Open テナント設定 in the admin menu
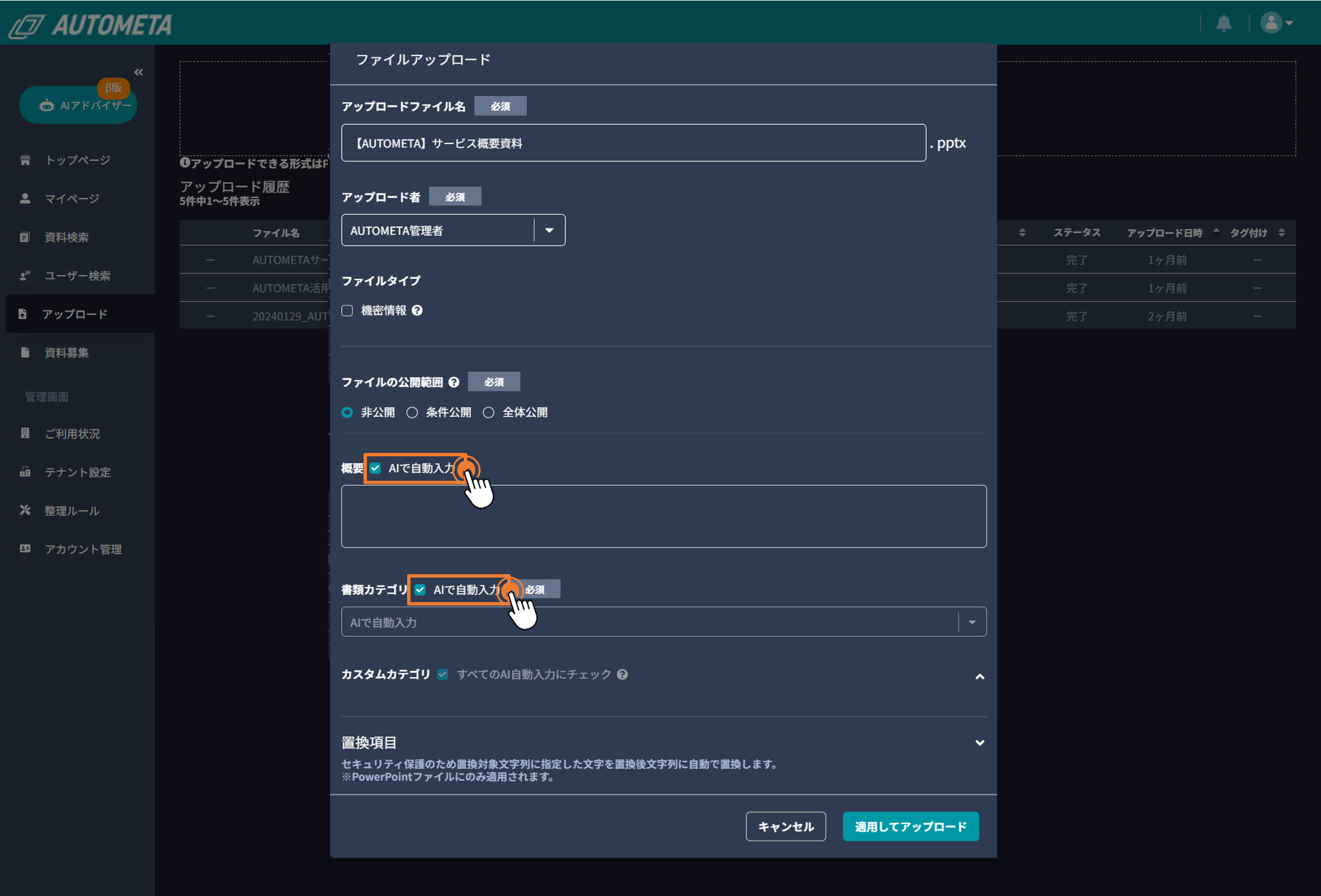 (x=77, y=472)
